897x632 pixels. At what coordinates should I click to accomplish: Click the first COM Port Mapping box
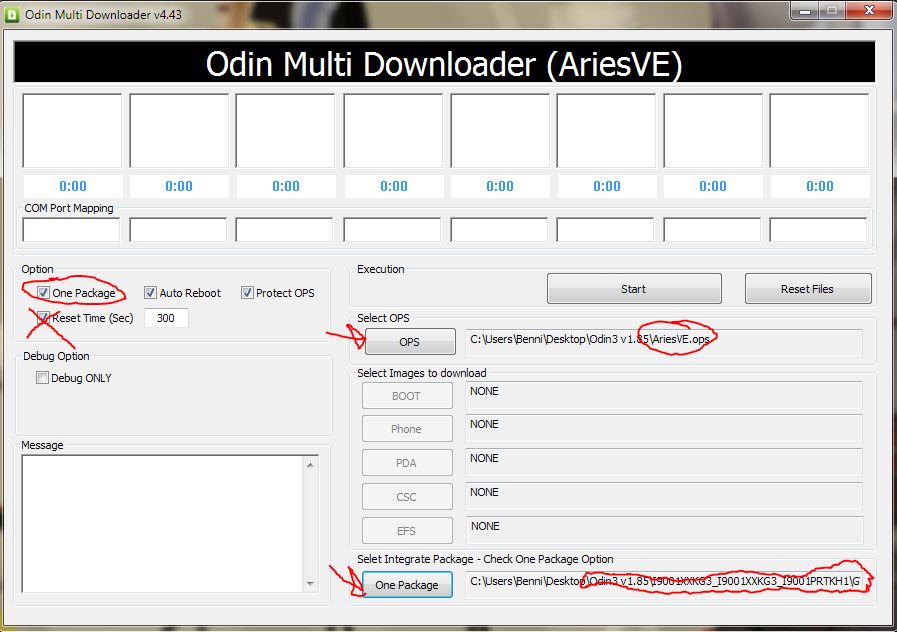71,230
